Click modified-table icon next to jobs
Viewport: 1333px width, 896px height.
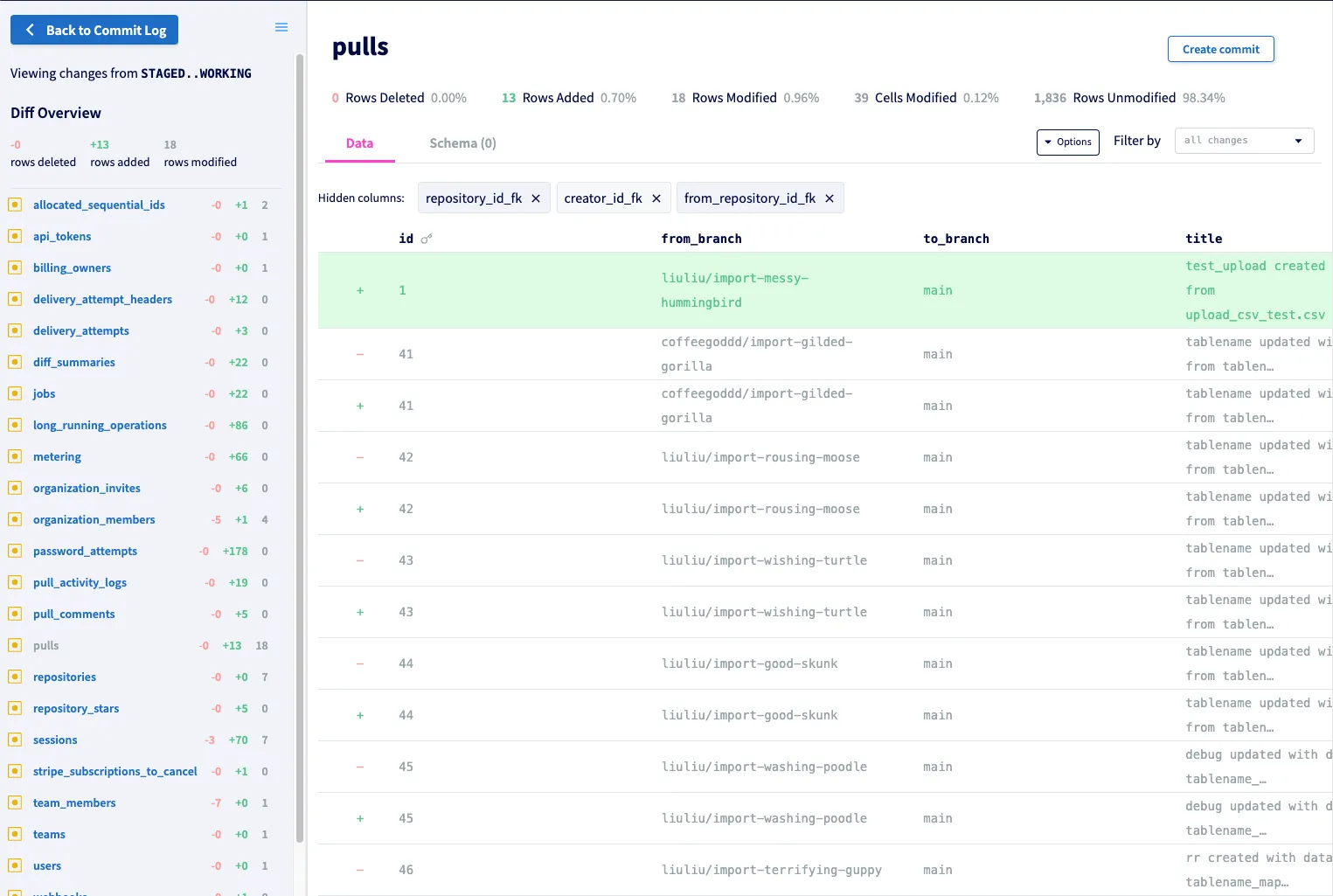click(x=15, y=393)
